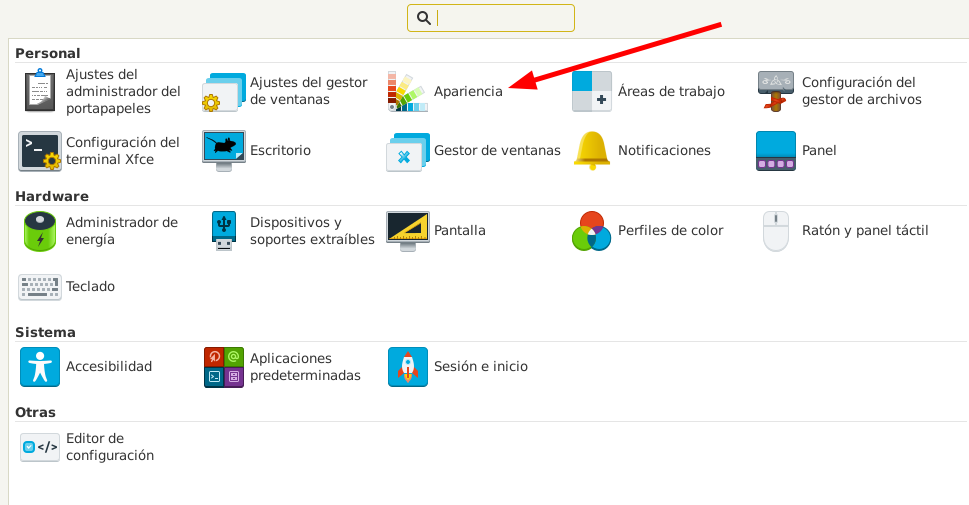The image size is (969, 505).
Task: Open the Gestor de ventanas icon
Action: click(407, 151)
